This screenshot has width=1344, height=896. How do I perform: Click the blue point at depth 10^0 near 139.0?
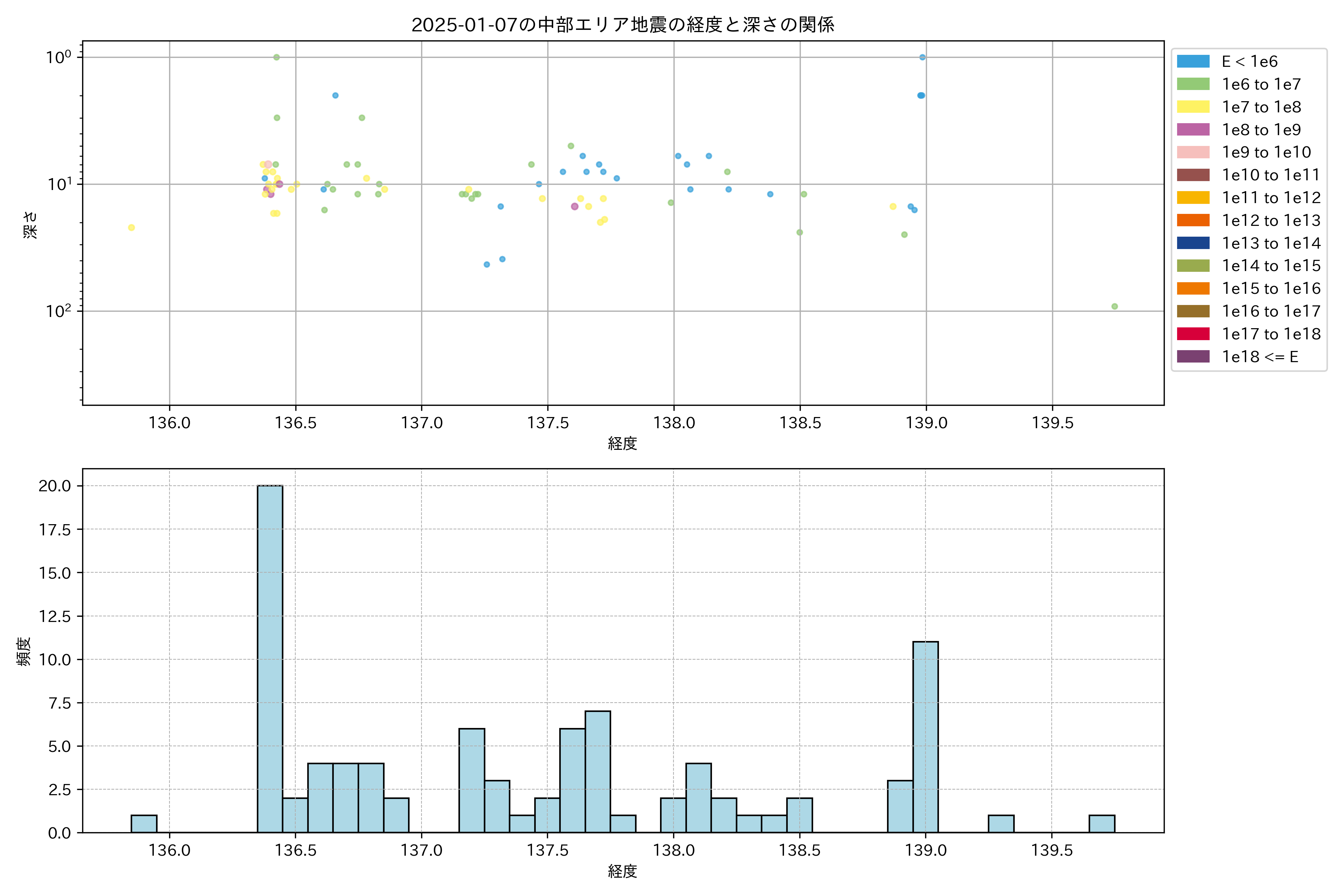point(922,57)
